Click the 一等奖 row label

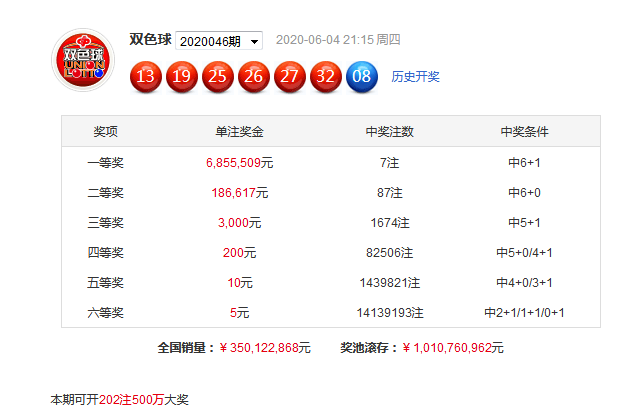point(106,163)
